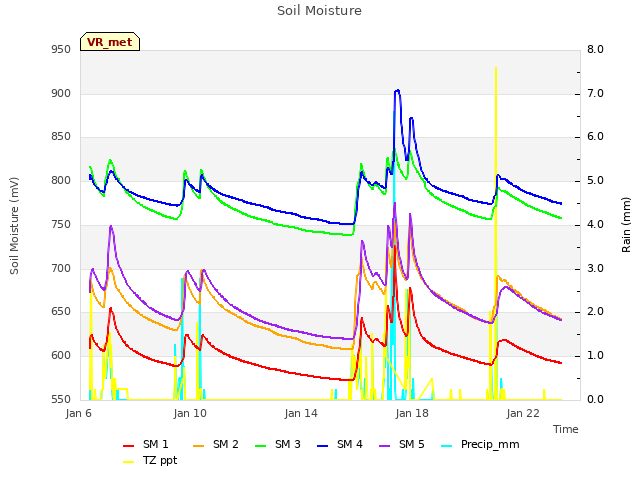Click the 4.0 right axis value
640x480 pixels.
click(595, 224)
